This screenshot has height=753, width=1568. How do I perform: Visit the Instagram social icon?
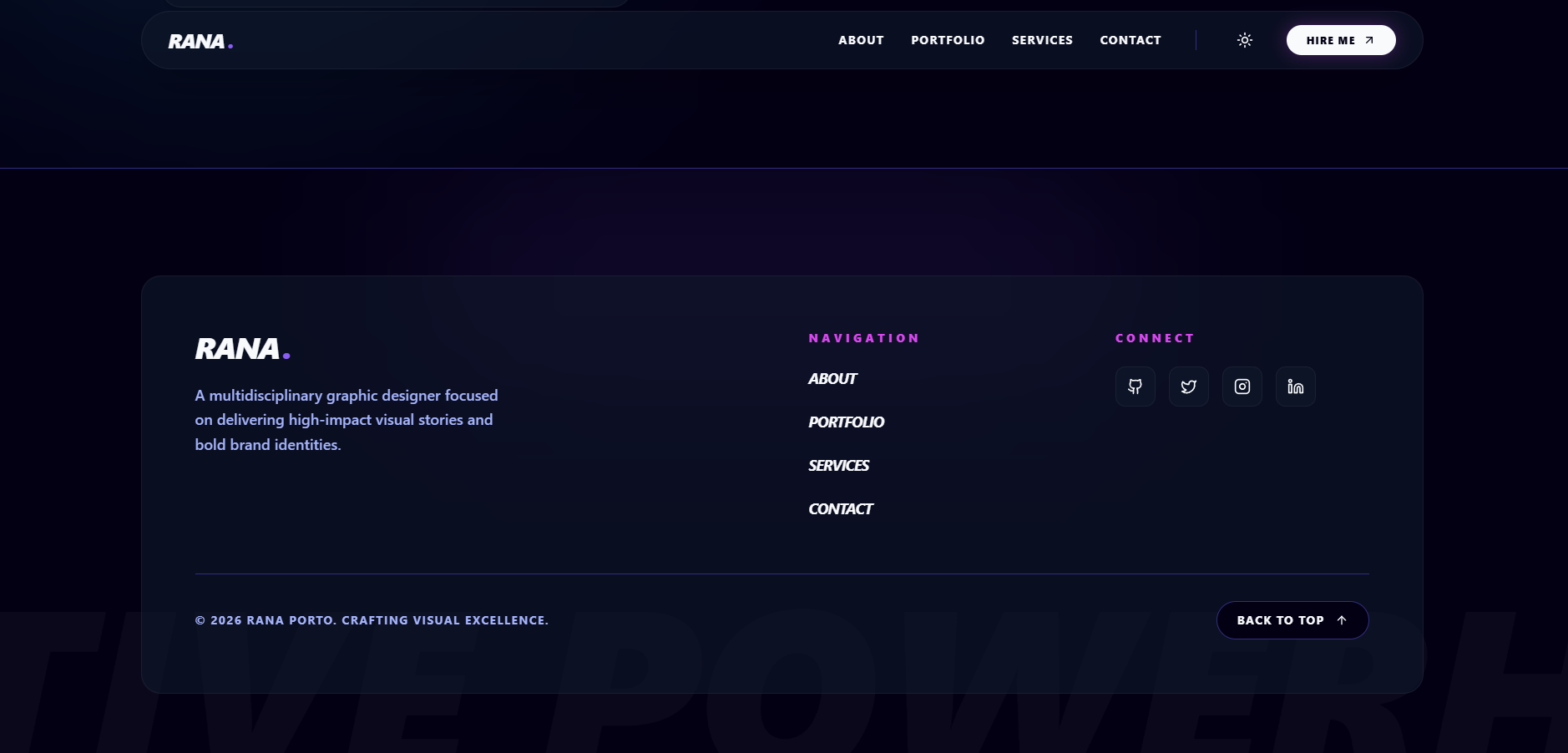point(1242,387)
